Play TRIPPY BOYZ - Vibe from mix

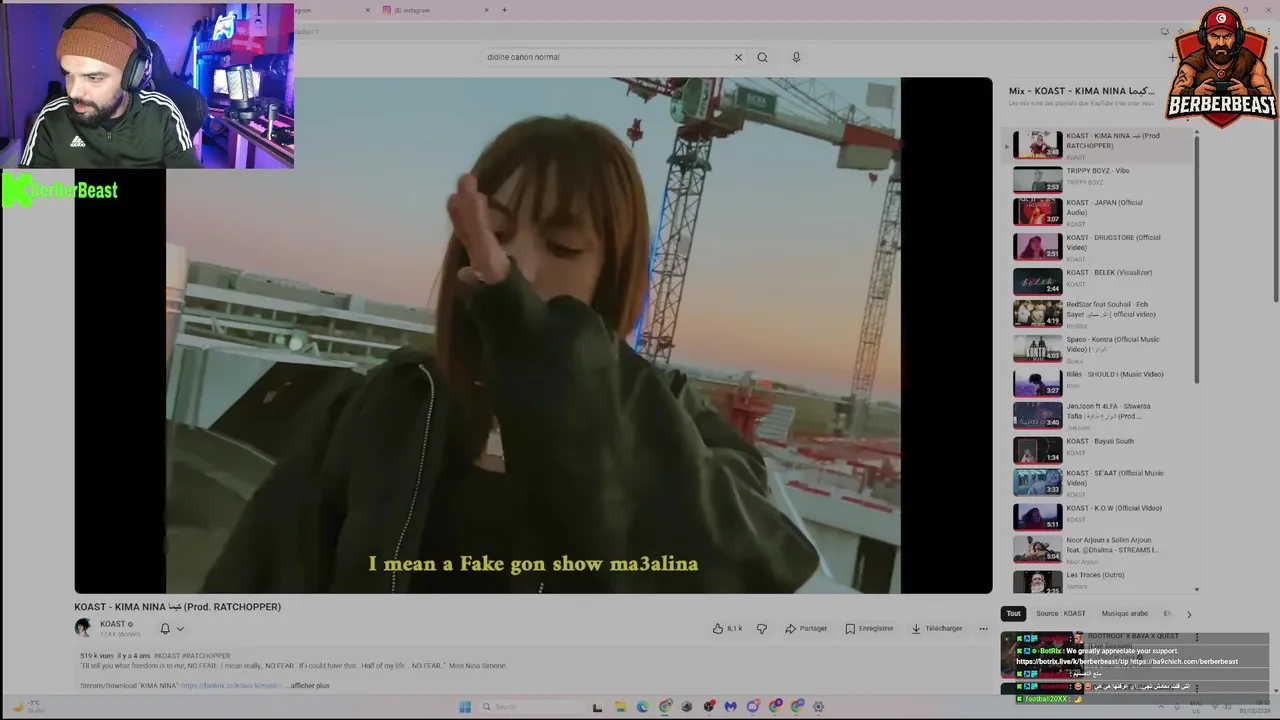tap(1098, 179)
